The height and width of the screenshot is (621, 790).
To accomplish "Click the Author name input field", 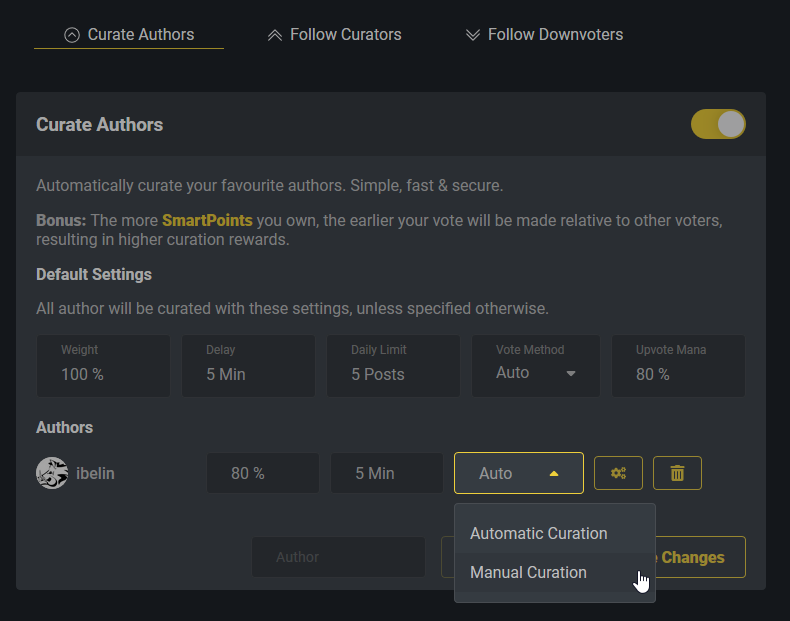I will (337, 557).
